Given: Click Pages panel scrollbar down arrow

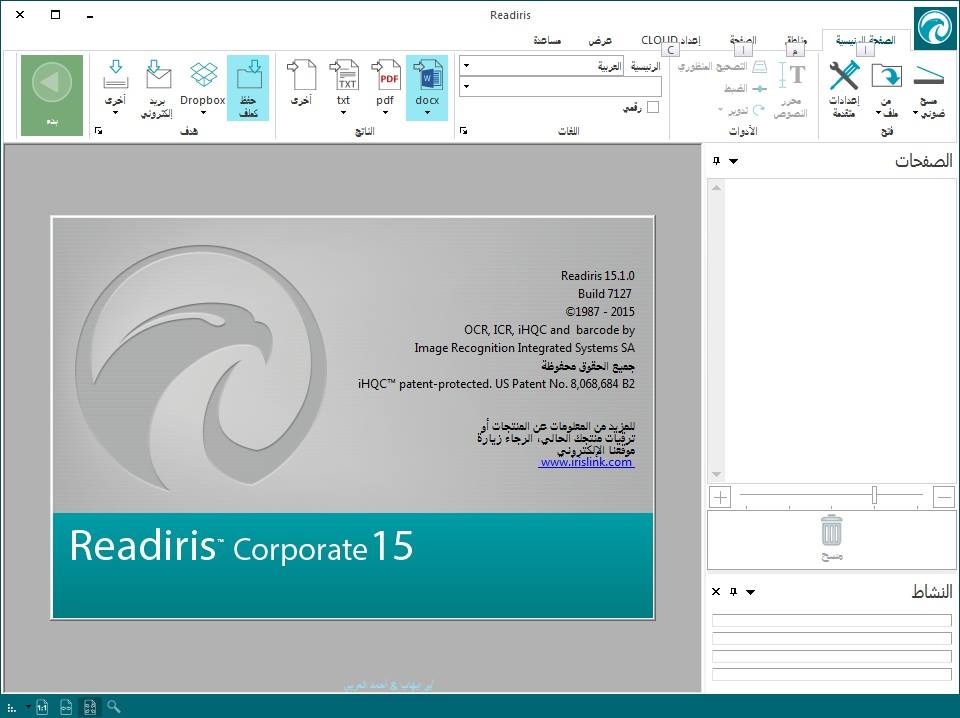Looking at the screenshot, I should [x=716, y=474].
